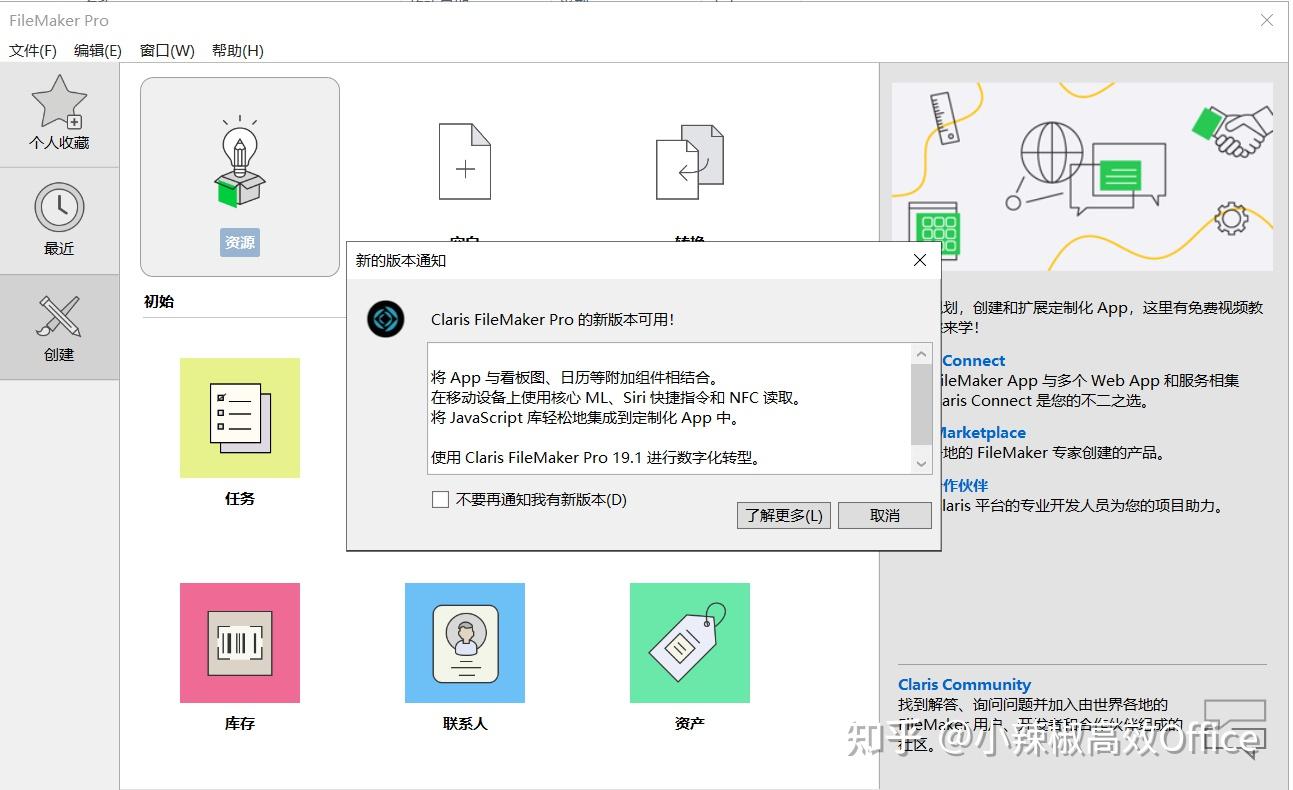Screen dimensions: 1293x790
Task: Click the scroll-down arrow in the dialog
Action: pos(921,463)
